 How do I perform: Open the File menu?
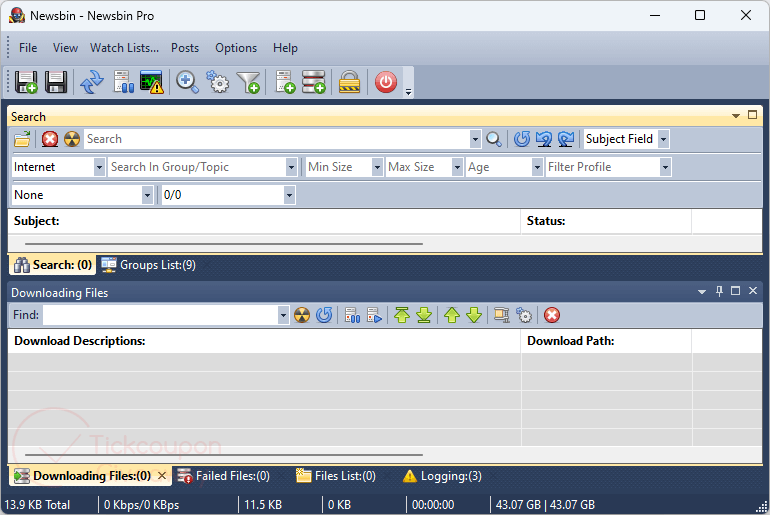pyautogui.click(x=28, y=48)
